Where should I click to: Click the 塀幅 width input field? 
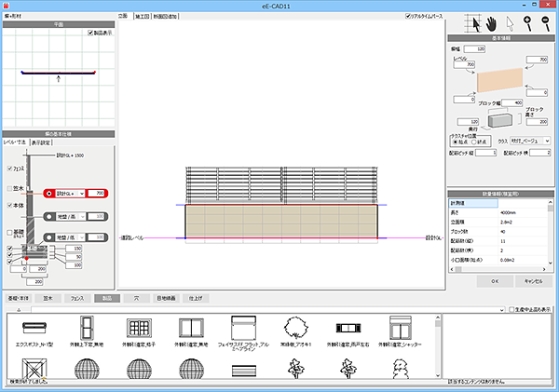475,49
